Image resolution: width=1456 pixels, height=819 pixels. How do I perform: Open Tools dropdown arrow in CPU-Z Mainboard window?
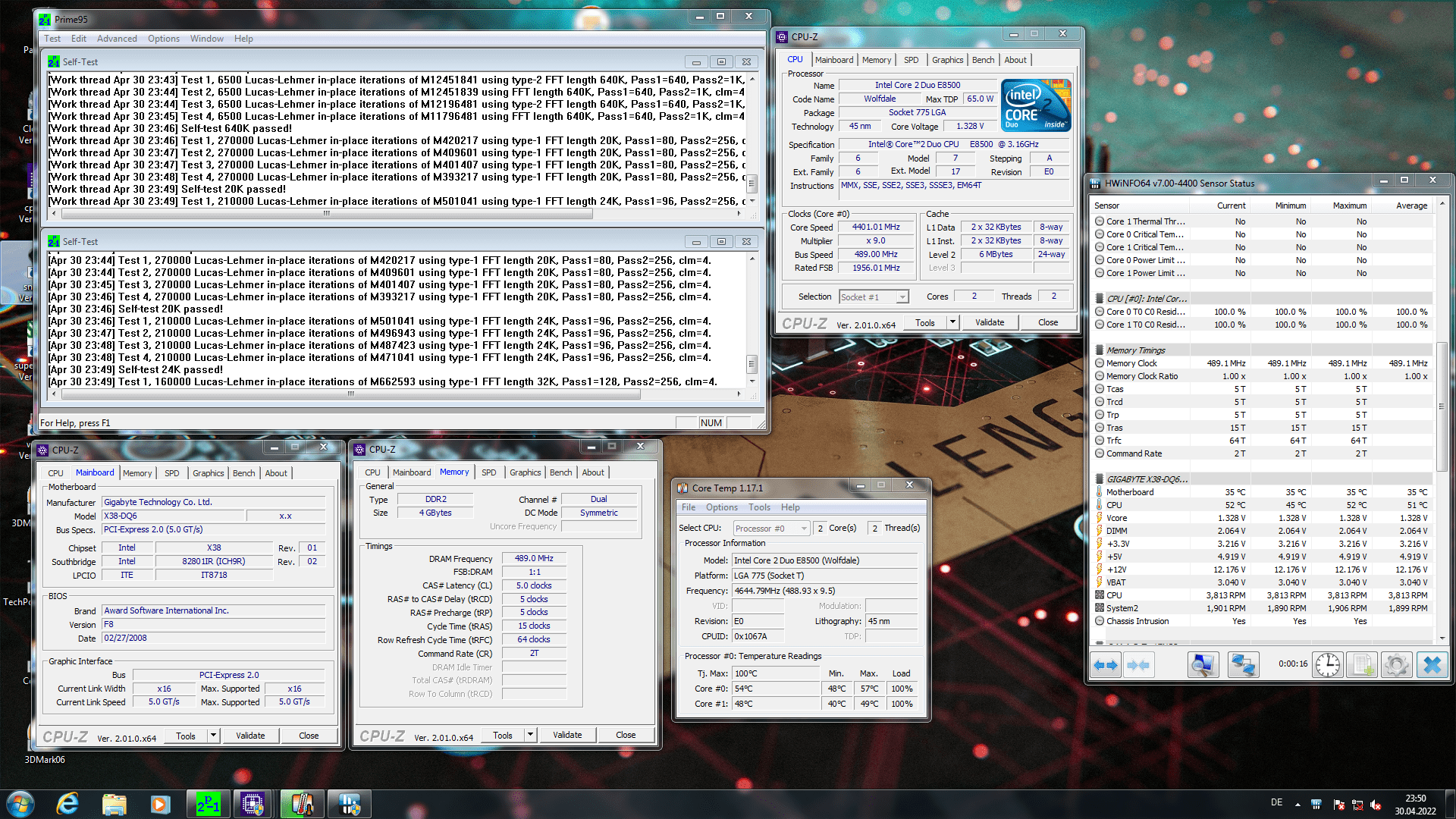point(213,736)
